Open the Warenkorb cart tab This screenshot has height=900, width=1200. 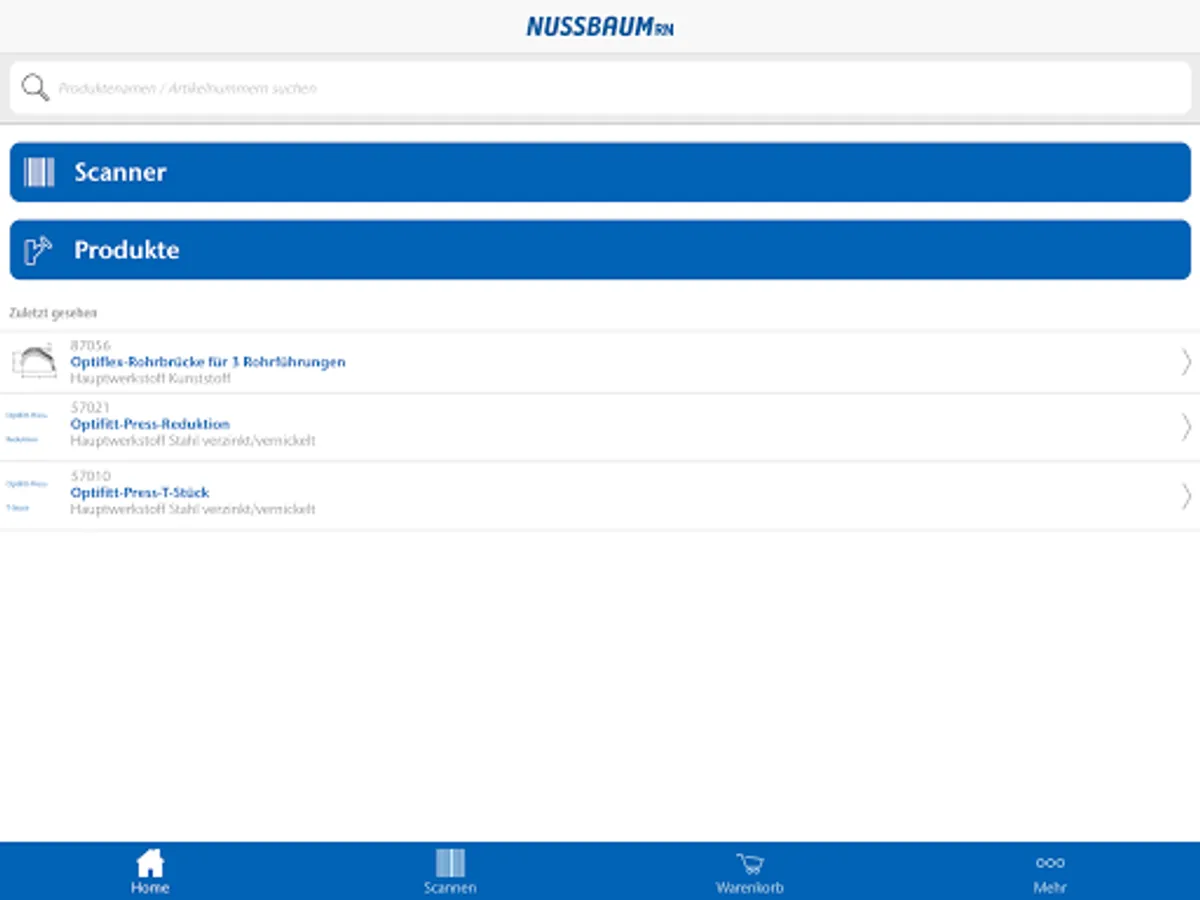[750, 871]
